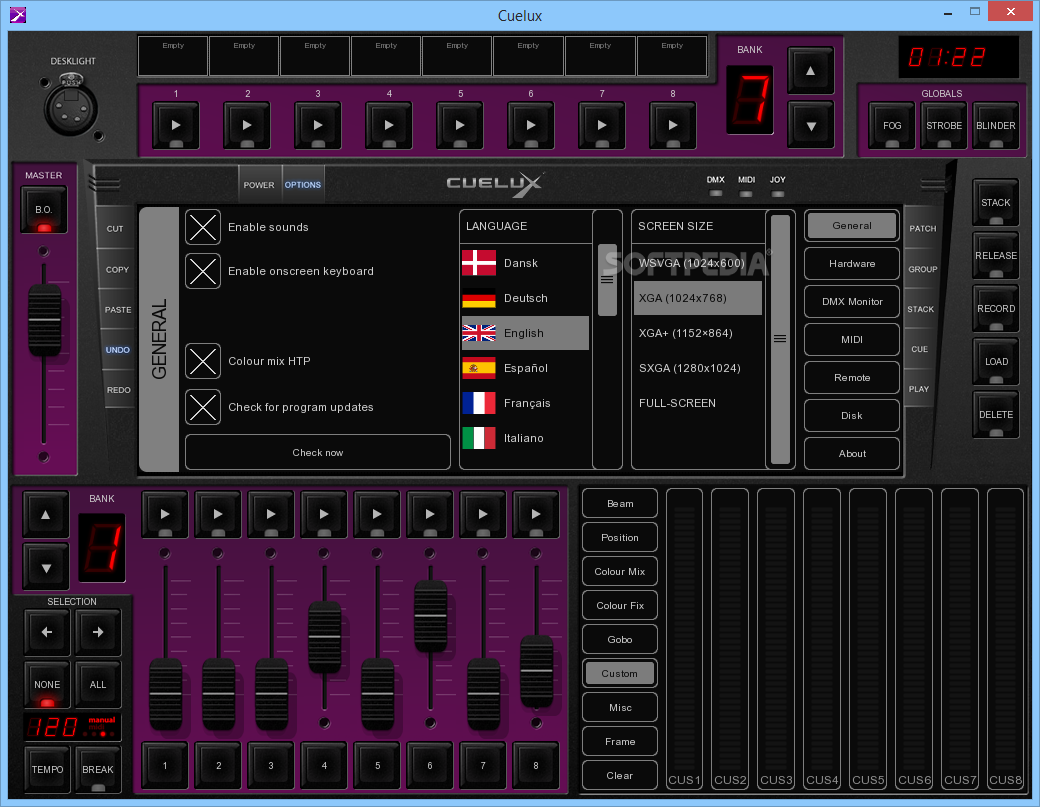
Task: Switch to the POWER tab
Action: point(259,185)
